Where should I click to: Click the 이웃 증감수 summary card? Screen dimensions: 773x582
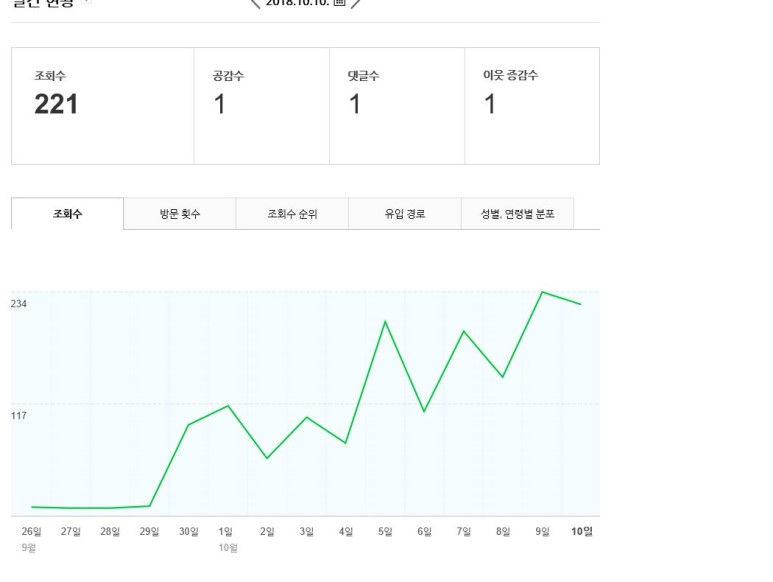tap(532, 105)
